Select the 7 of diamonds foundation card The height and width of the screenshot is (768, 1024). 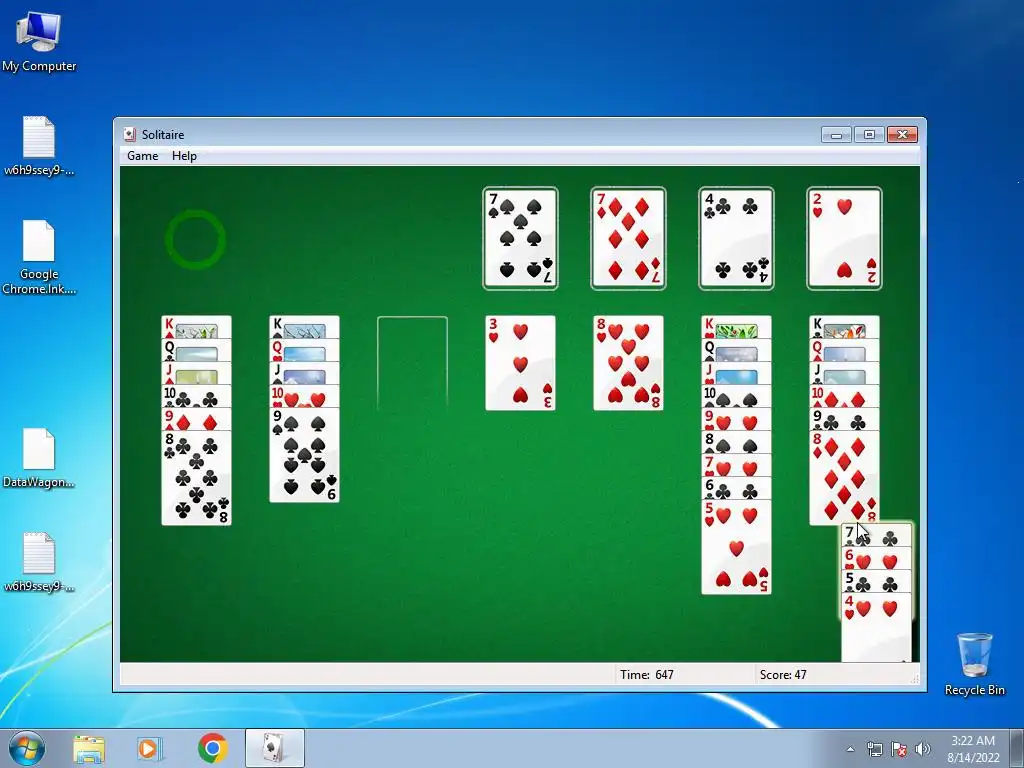click(628, 238)
